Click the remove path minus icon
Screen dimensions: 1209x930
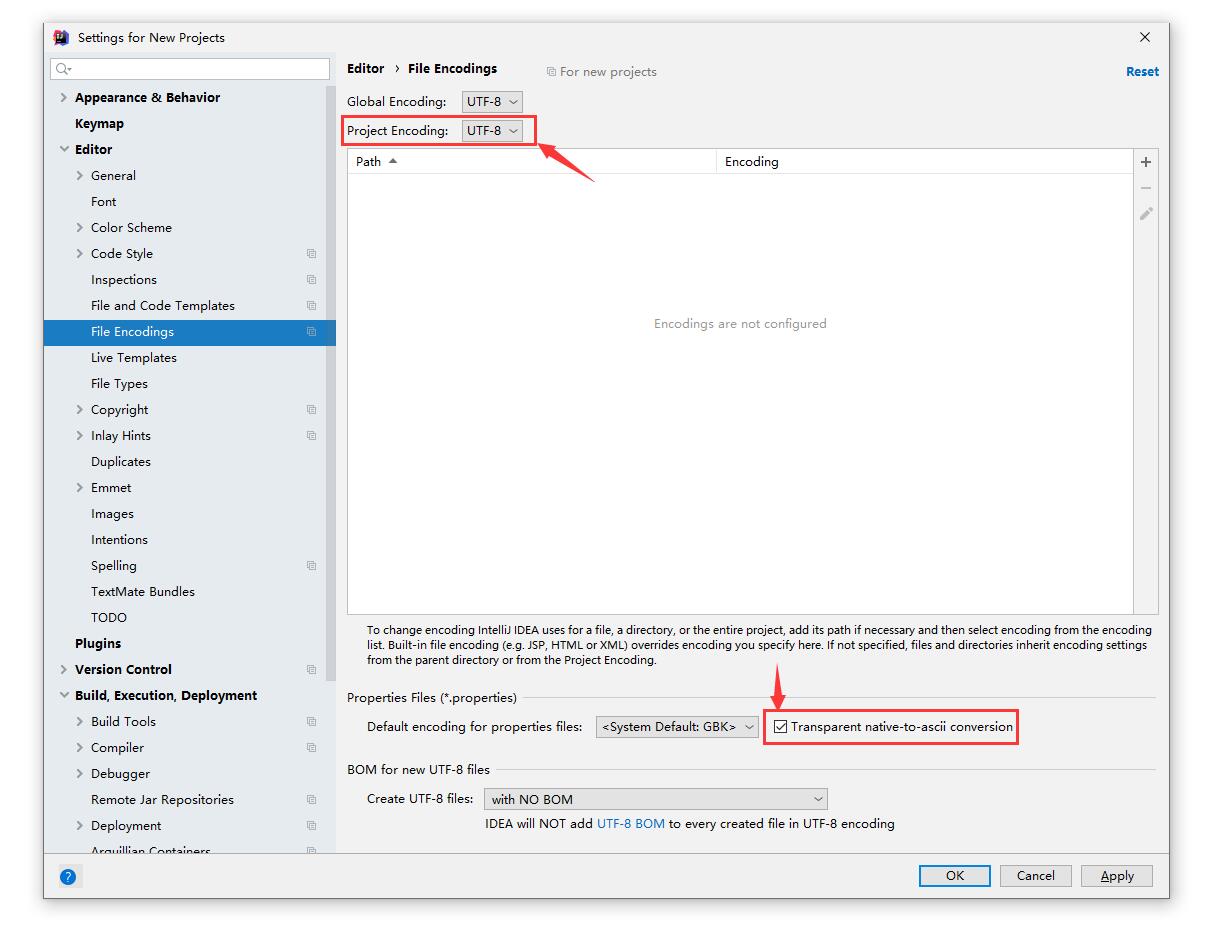point(1146,188)
